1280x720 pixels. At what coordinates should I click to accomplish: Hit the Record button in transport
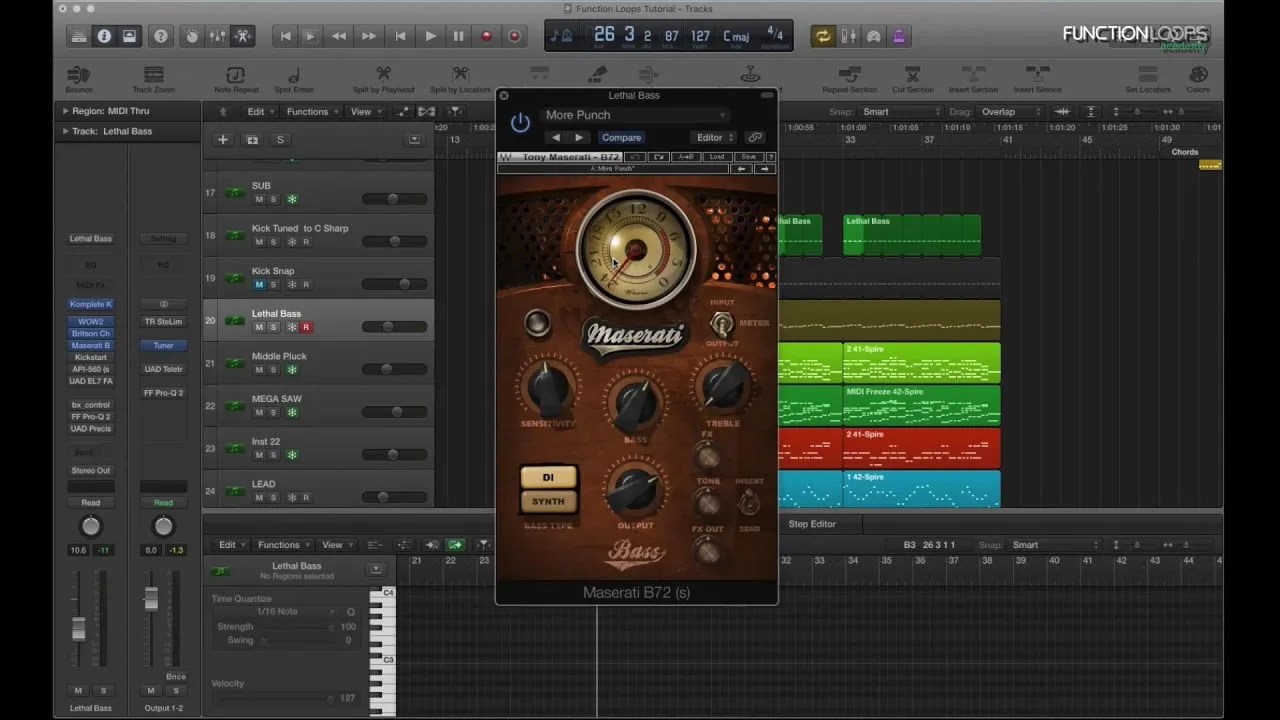(487, 36)
